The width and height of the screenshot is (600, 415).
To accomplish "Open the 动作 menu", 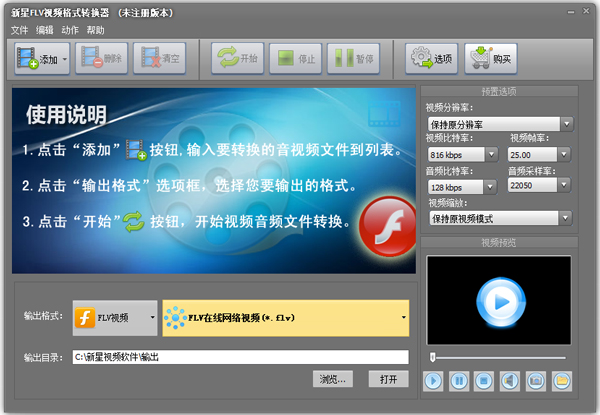I will pos(70,30).
